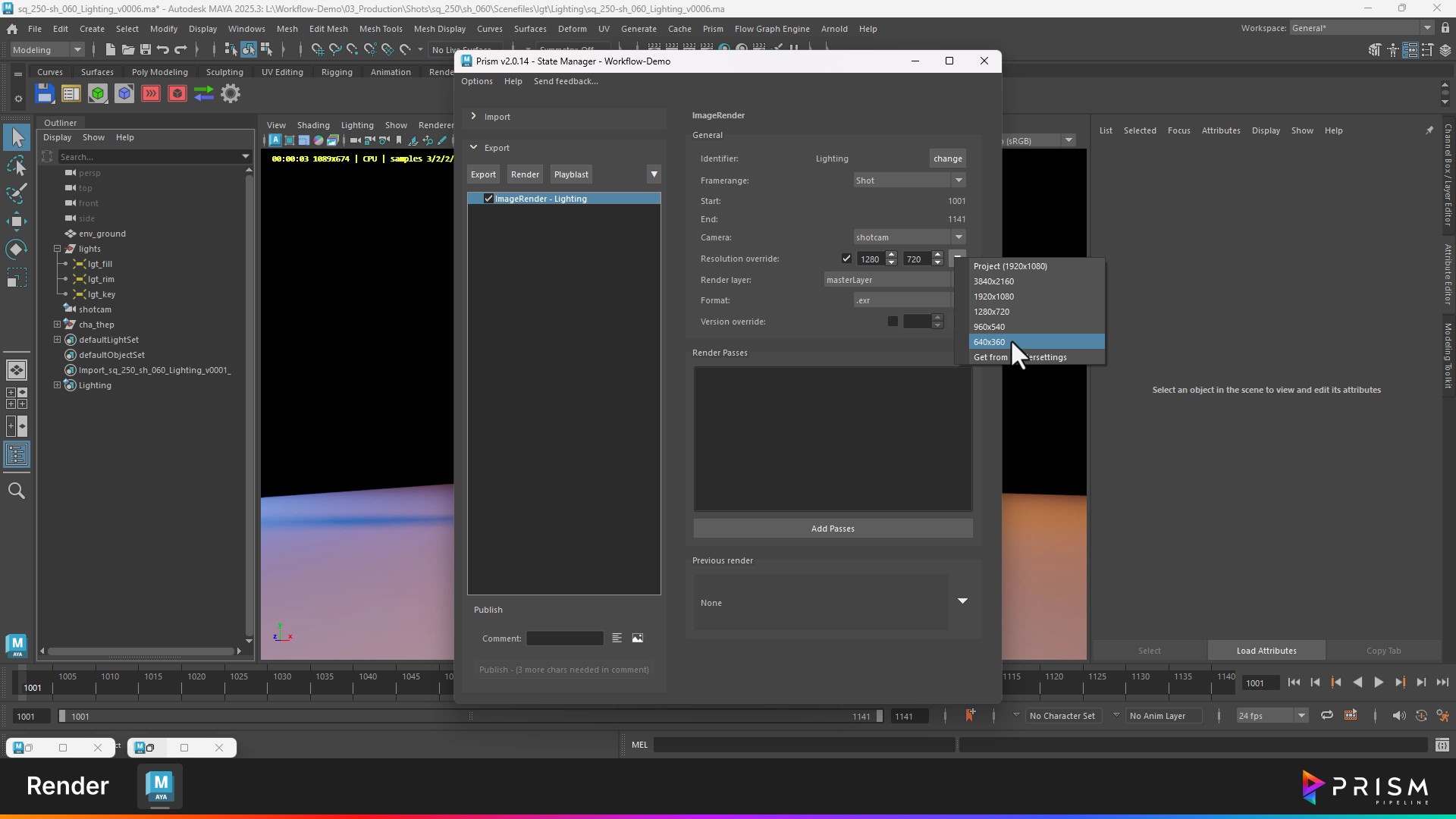Click the Load Attributes button
The image size is (1456, 819).
pos(1266,651)
